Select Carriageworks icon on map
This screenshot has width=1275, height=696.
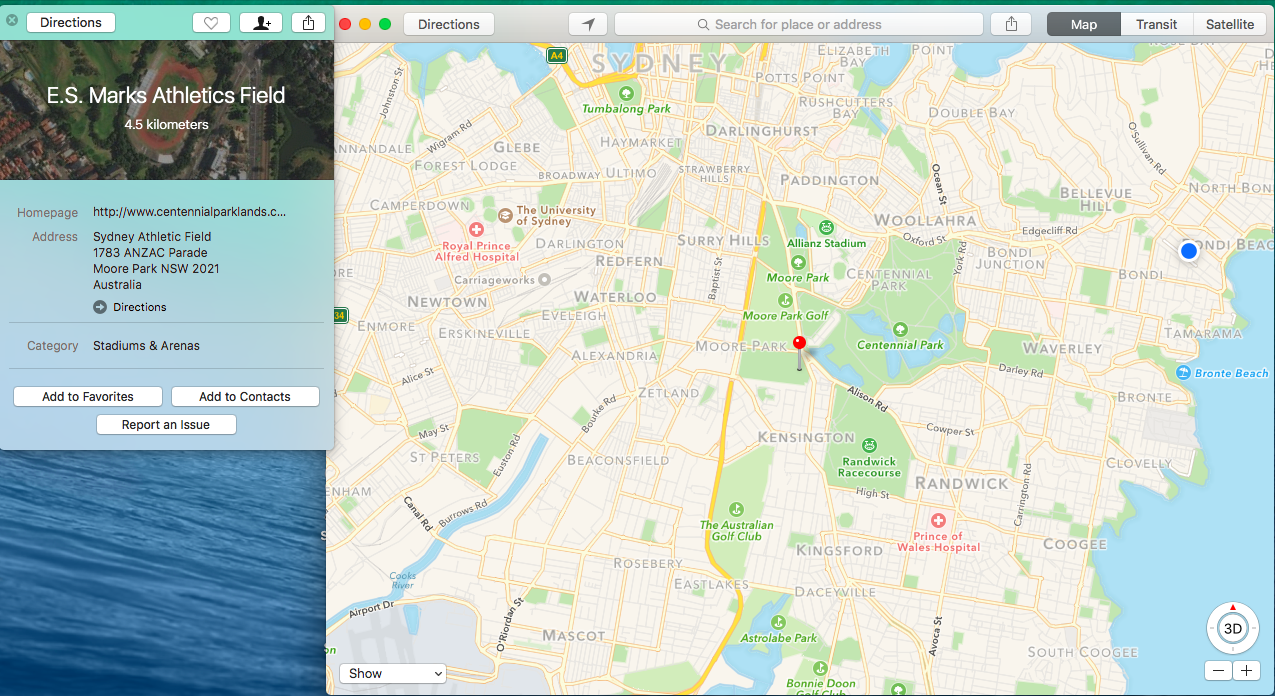coord(543,281)
